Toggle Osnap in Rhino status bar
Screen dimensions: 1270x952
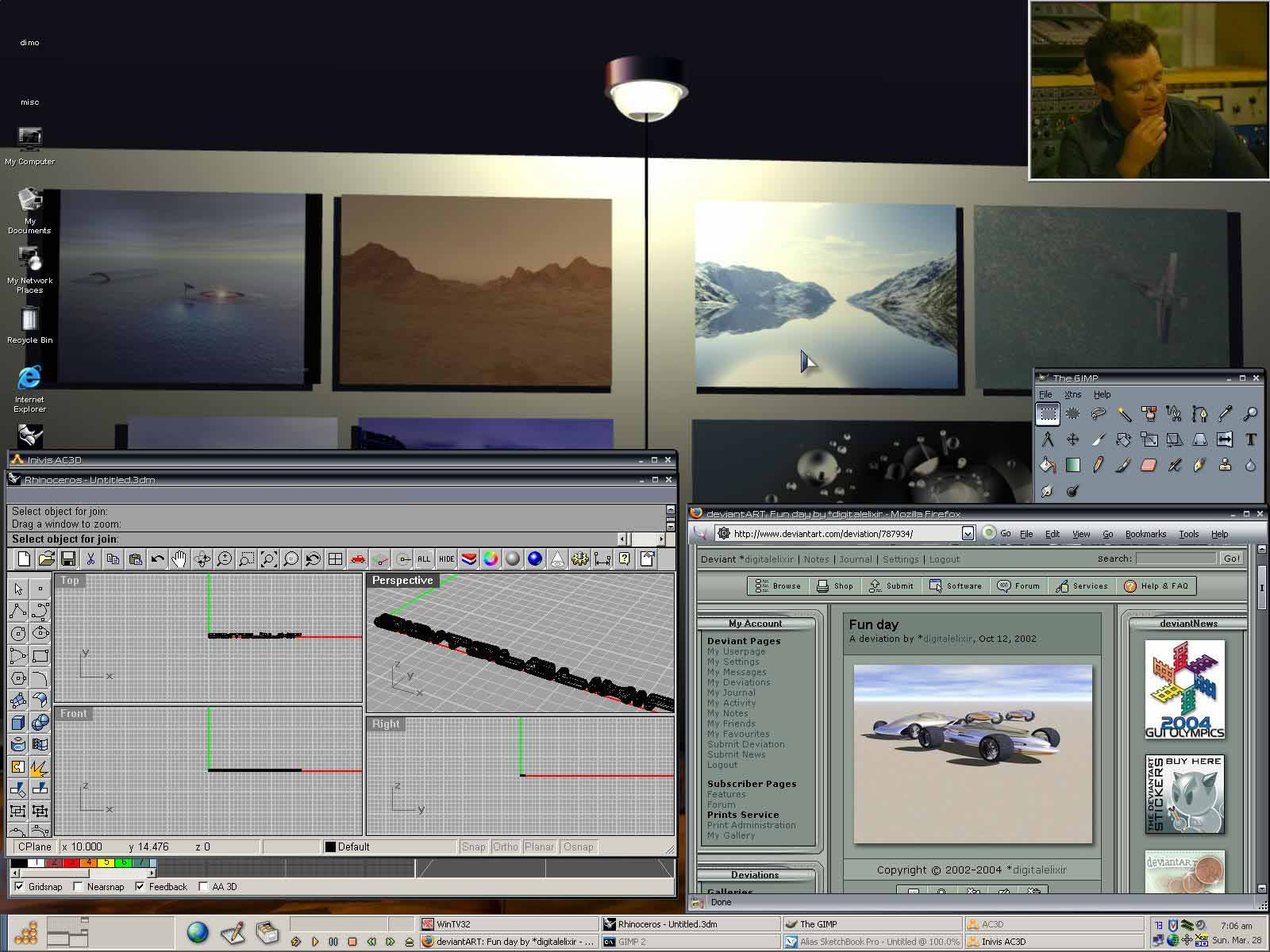tap(579, 847)
